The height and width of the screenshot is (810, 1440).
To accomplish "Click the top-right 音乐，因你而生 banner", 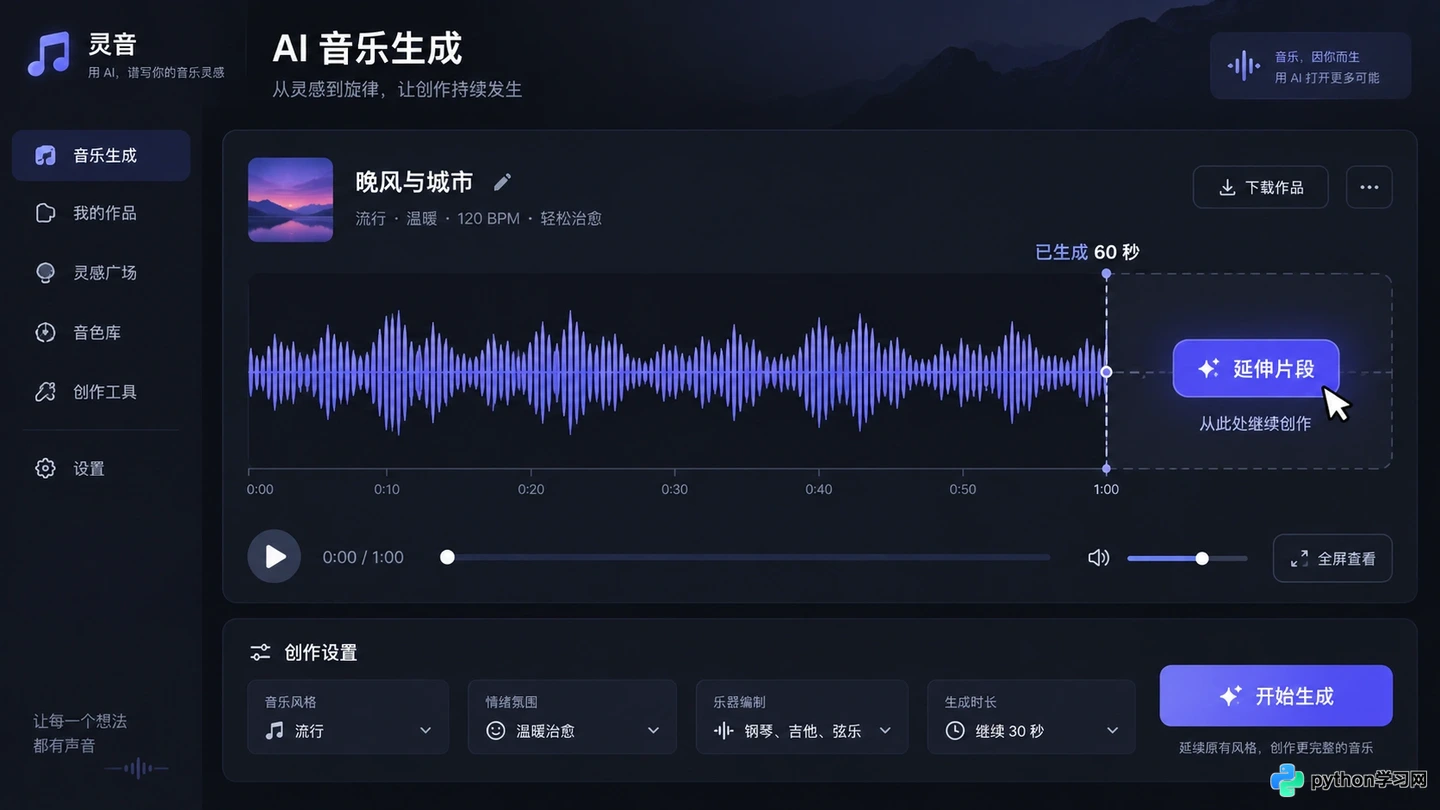I will 1311,66.
